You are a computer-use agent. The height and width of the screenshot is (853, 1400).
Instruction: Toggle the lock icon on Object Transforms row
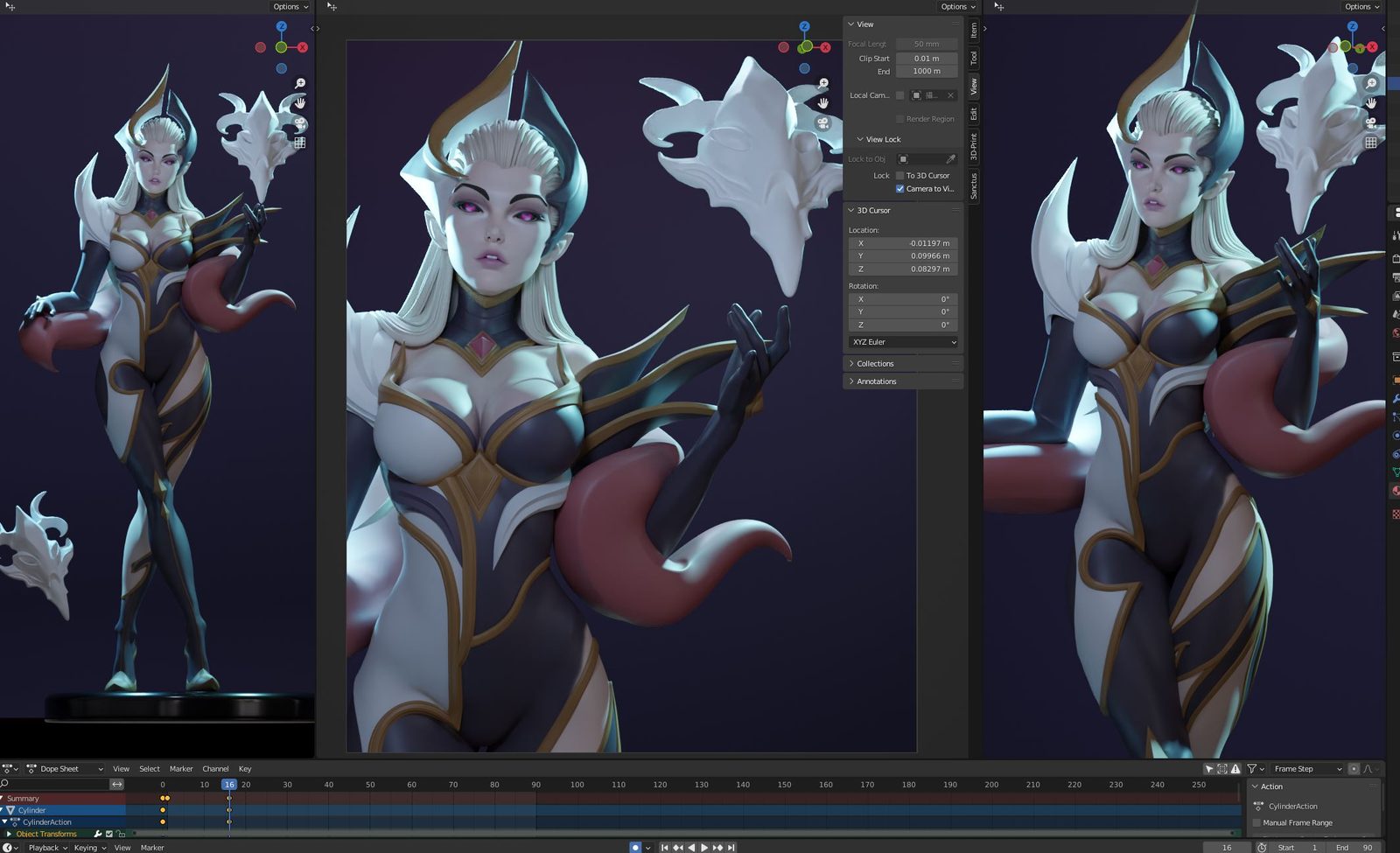click(121, 834)
